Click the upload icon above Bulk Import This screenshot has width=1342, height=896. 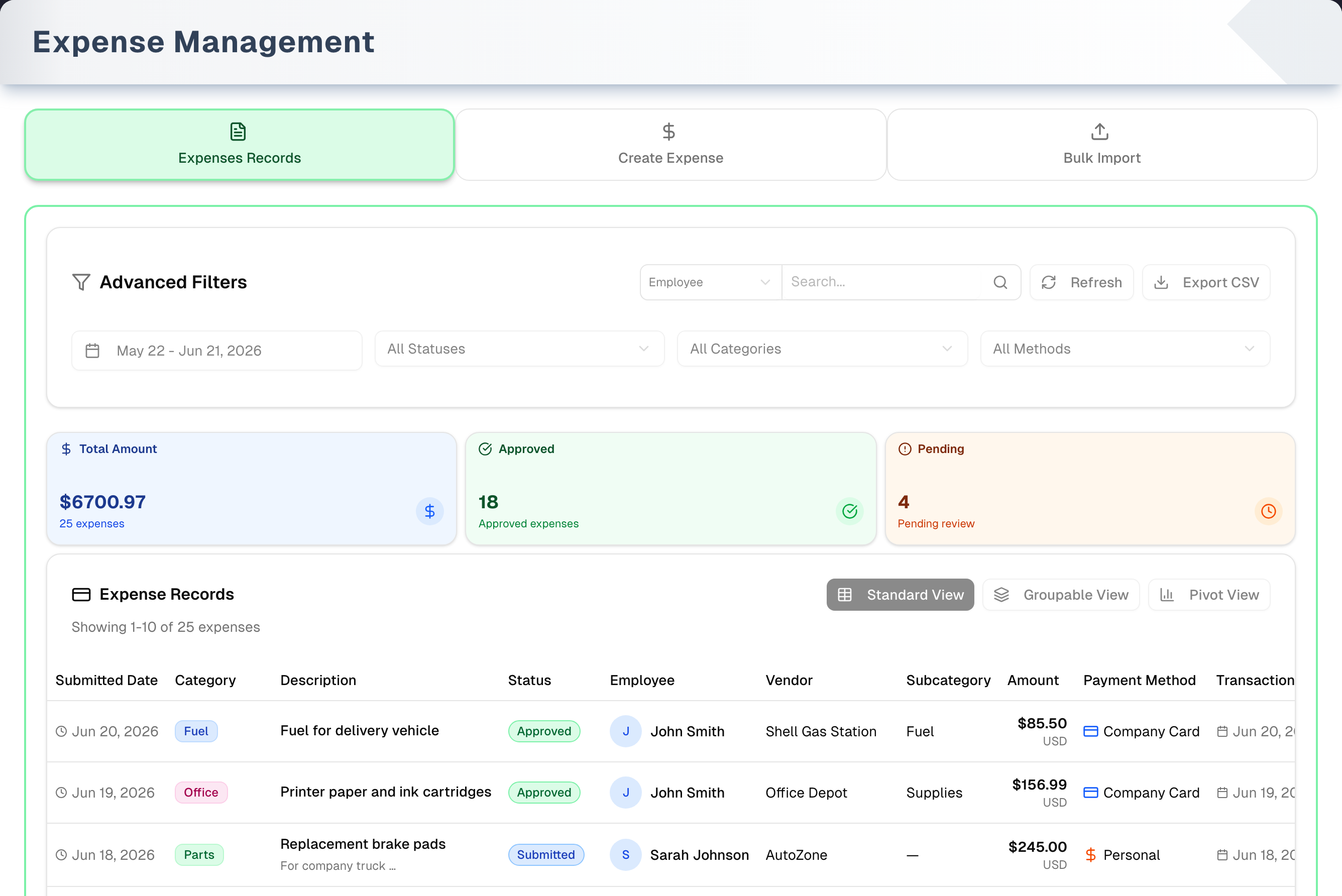tap(1100, 132)
